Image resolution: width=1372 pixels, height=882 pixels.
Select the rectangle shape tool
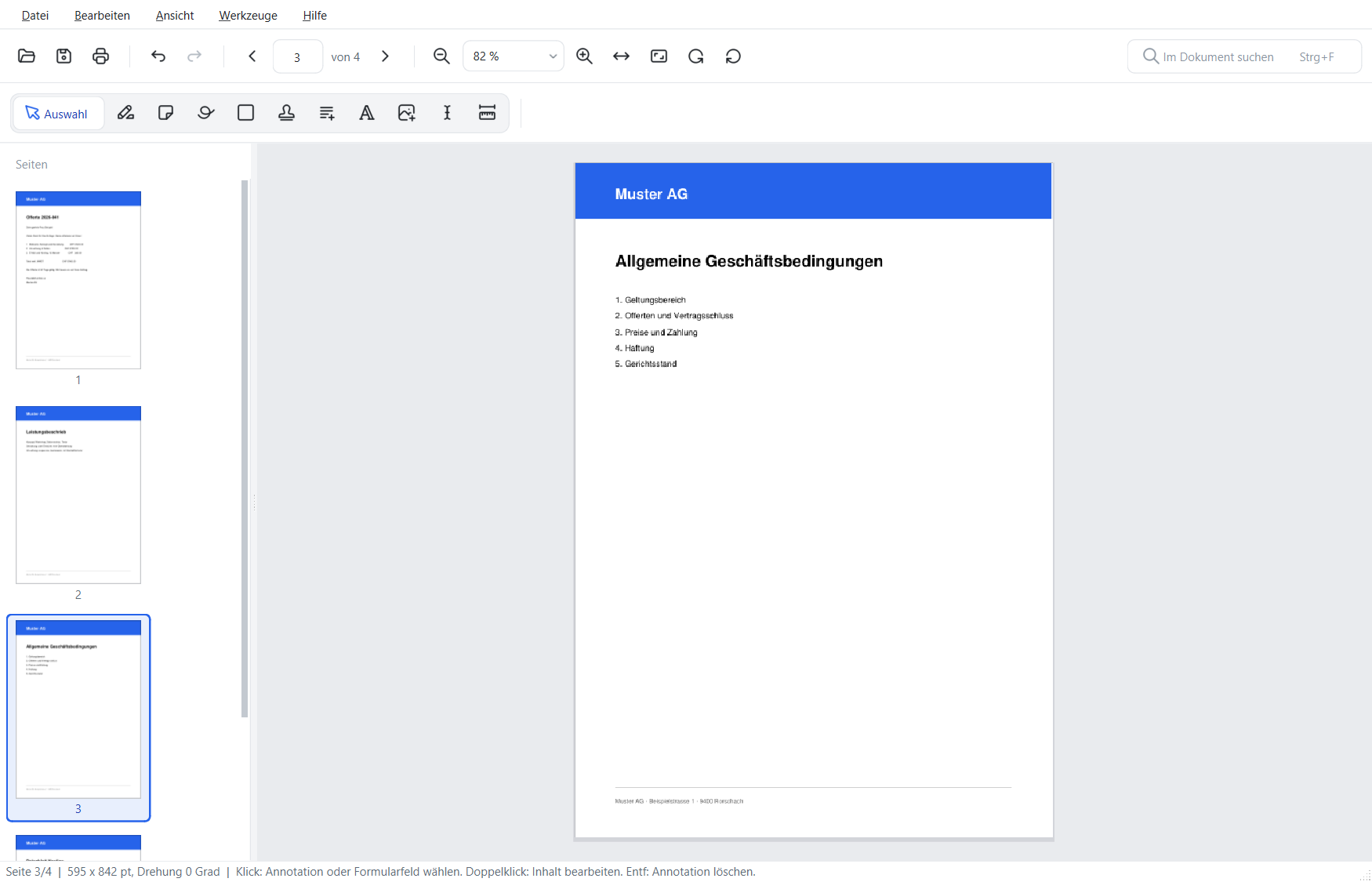tap(246, 113)
